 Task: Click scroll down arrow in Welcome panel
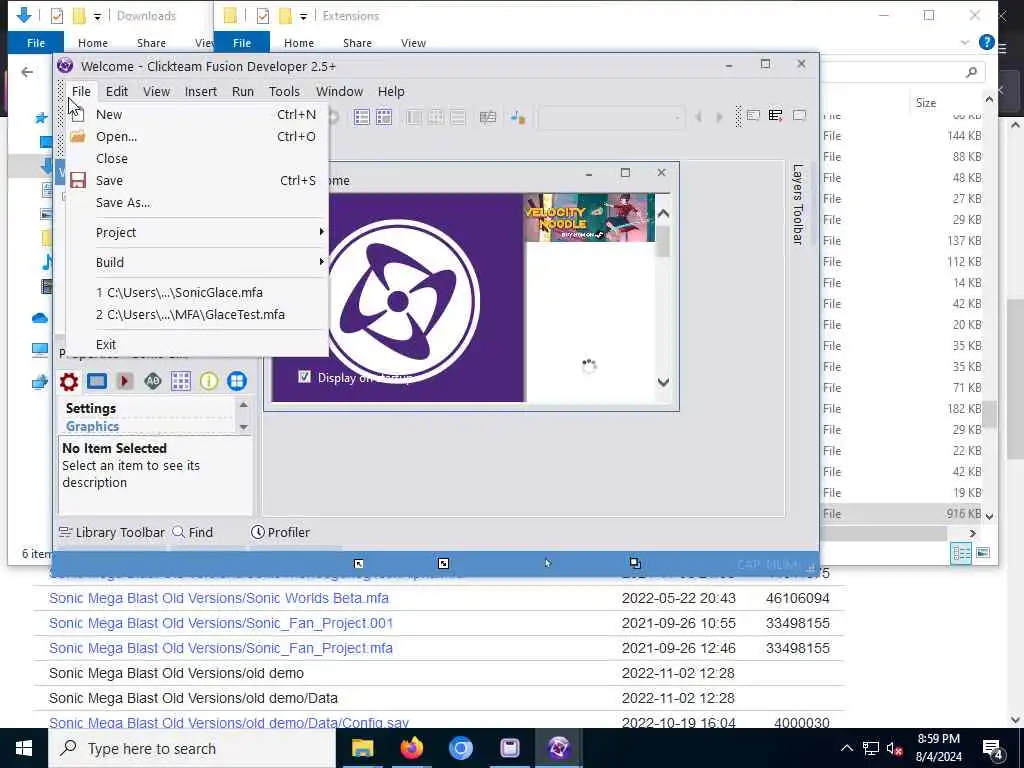click(x=663, y=382)
